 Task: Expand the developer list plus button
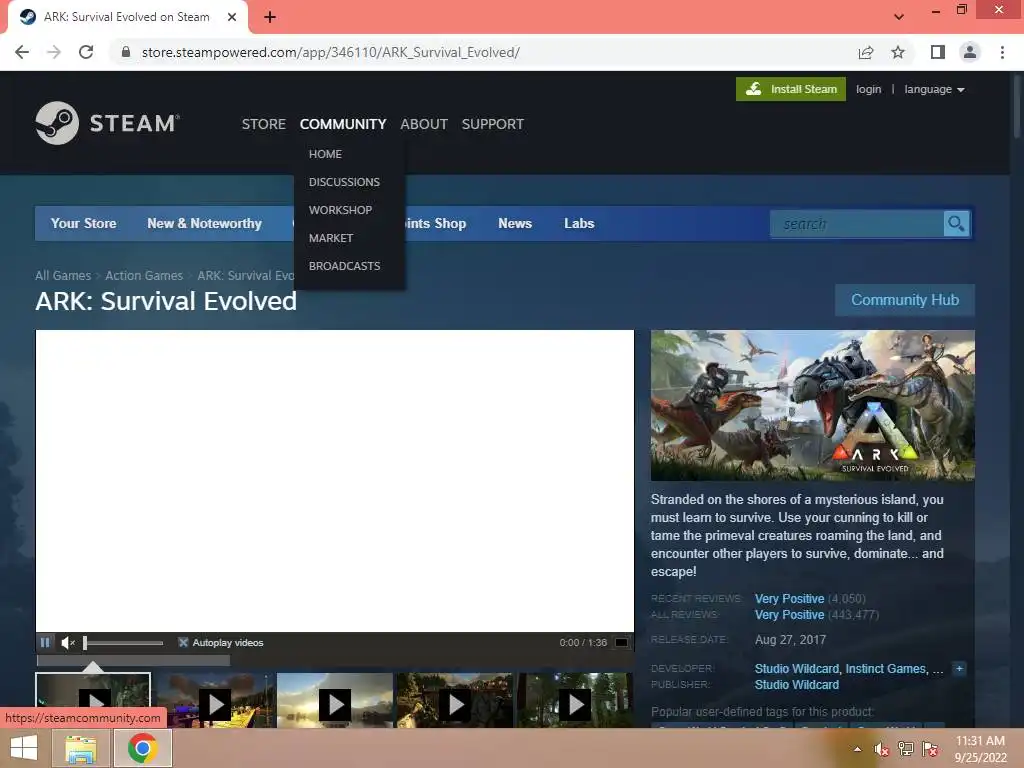point(959,669)
